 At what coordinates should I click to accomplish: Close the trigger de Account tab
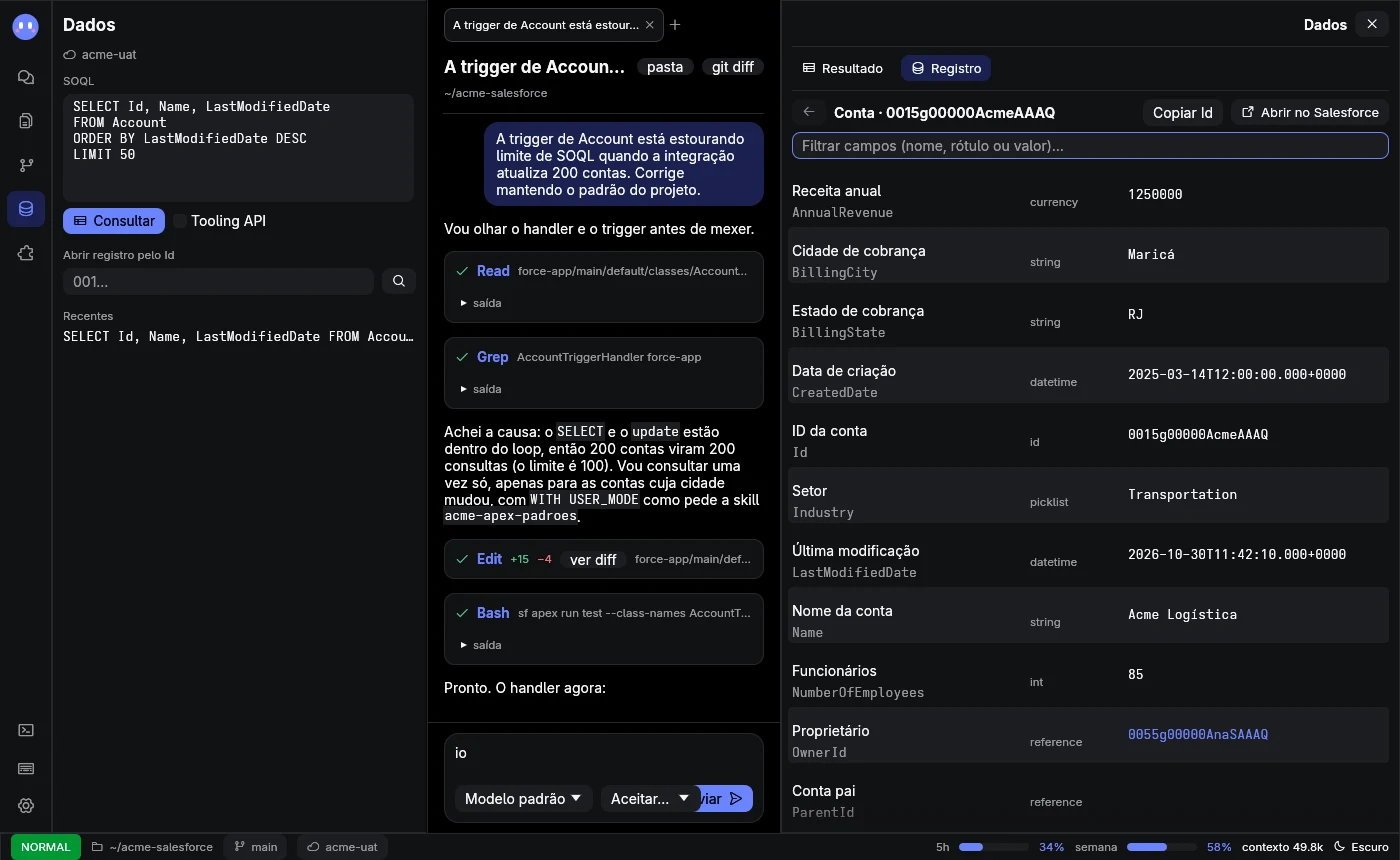pyautogui.click(x=650, y=25)
